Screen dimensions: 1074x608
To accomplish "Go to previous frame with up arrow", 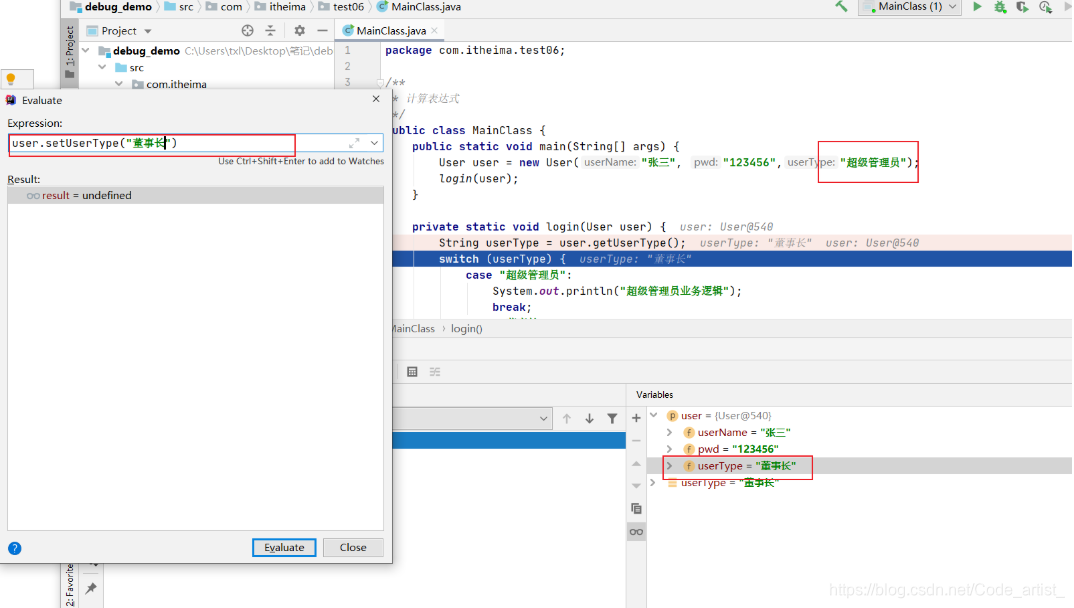I will (x=566, y=418).
